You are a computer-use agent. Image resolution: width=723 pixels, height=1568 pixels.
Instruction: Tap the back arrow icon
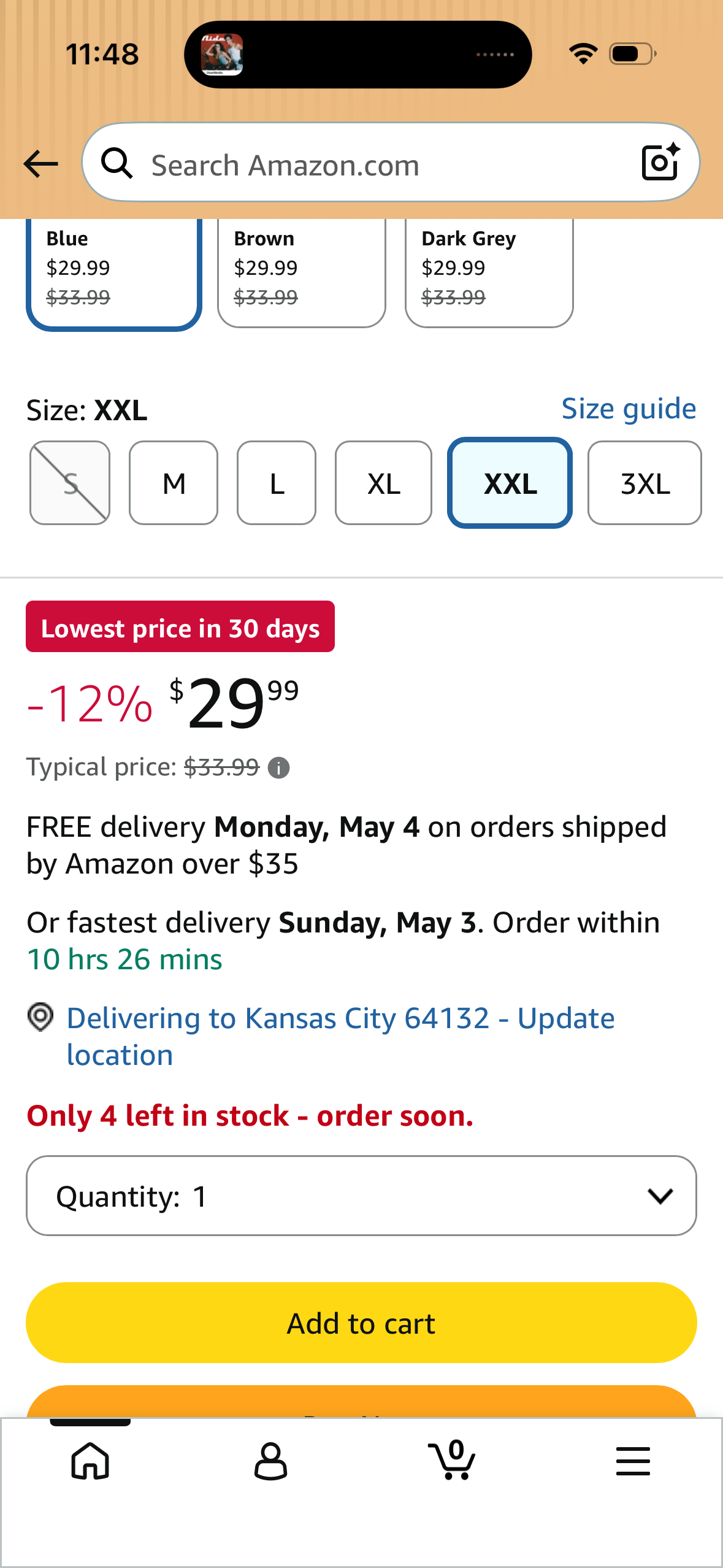point(40,164)
